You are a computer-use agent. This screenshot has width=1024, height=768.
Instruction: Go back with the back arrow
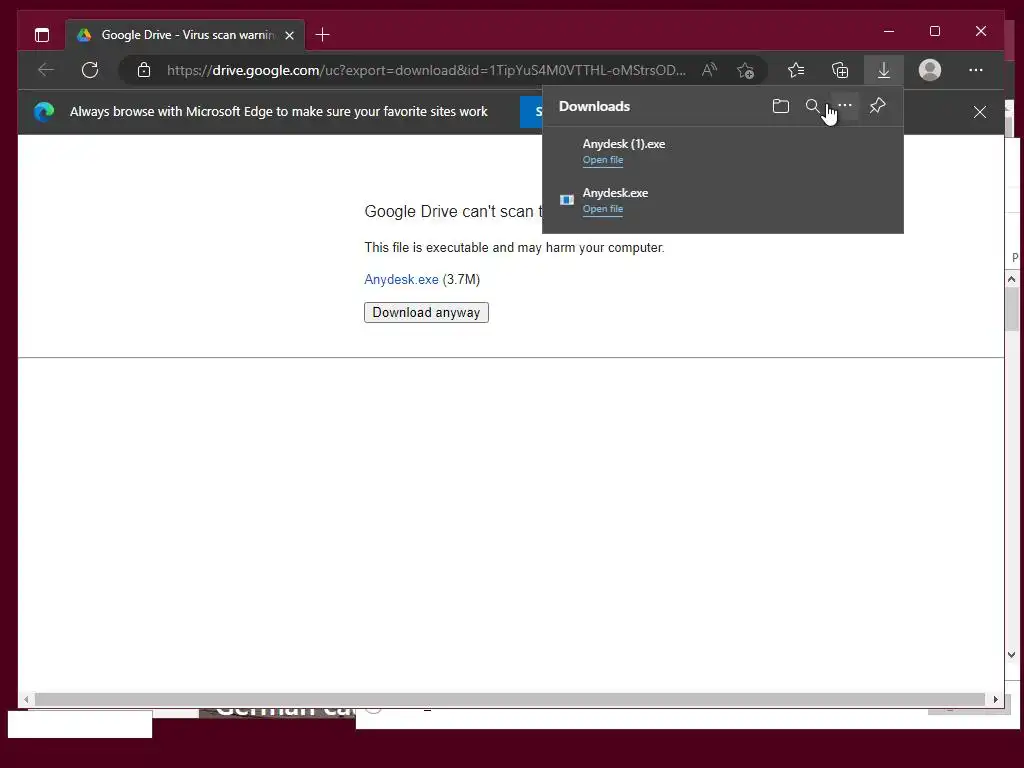[x=46, y=70]
